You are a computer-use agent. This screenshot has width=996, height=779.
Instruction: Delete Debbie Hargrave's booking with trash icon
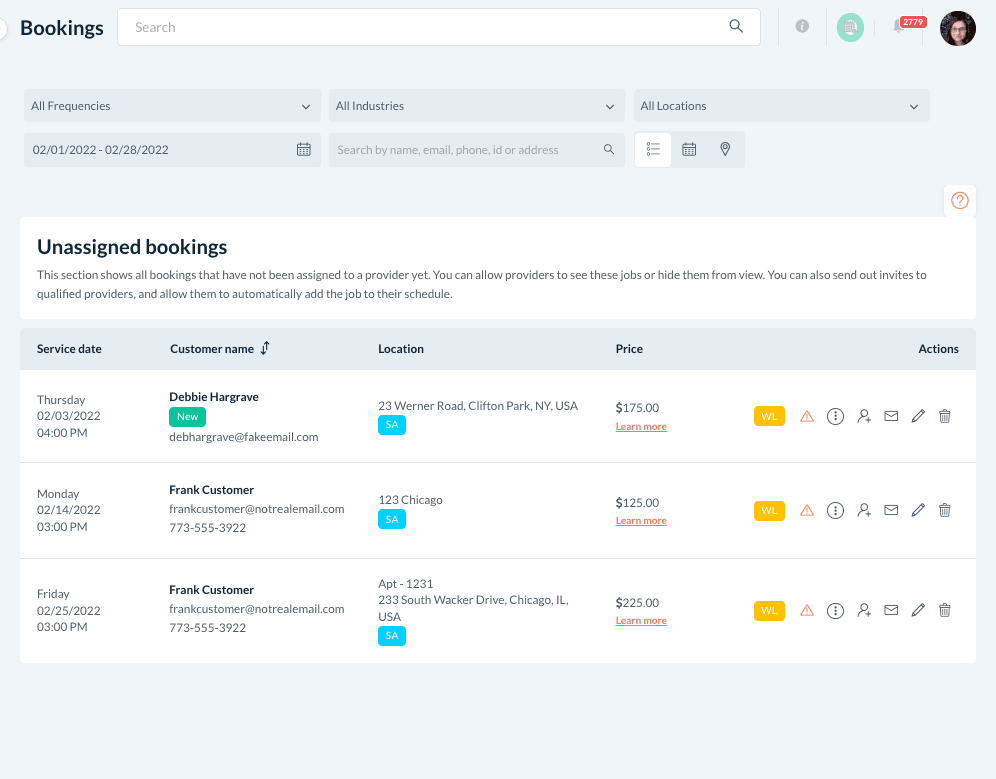945,416
